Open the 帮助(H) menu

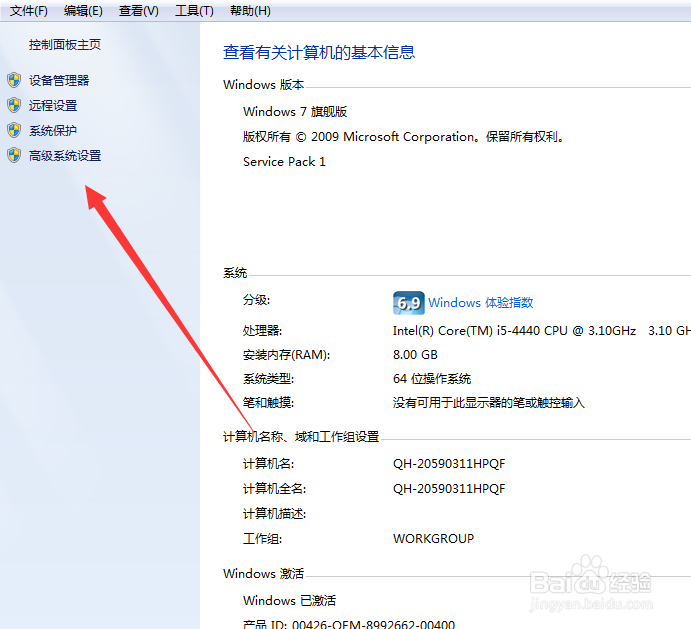pyautogui.click(x=250, y=11)
